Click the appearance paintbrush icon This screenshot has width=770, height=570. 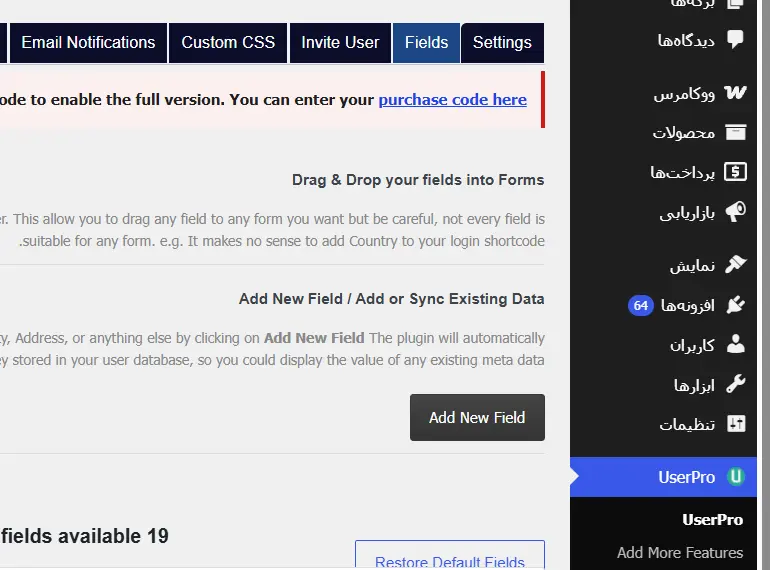click(x=735, y=265)
